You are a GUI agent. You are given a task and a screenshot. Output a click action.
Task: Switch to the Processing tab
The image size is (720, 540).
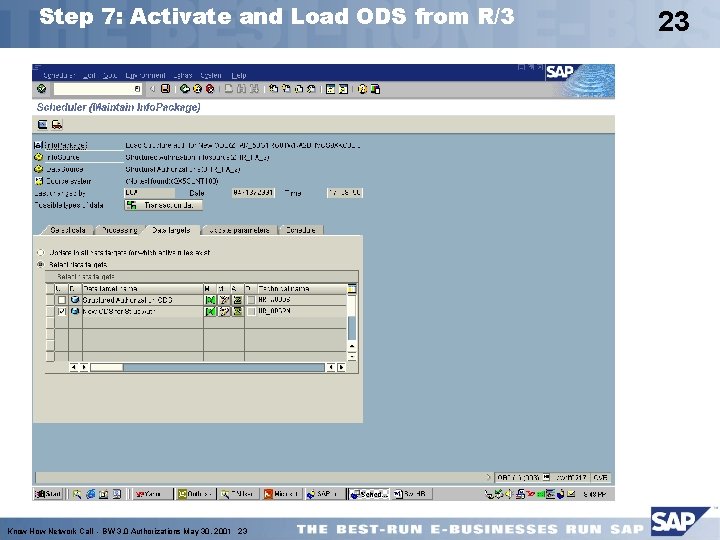[120, 230]
